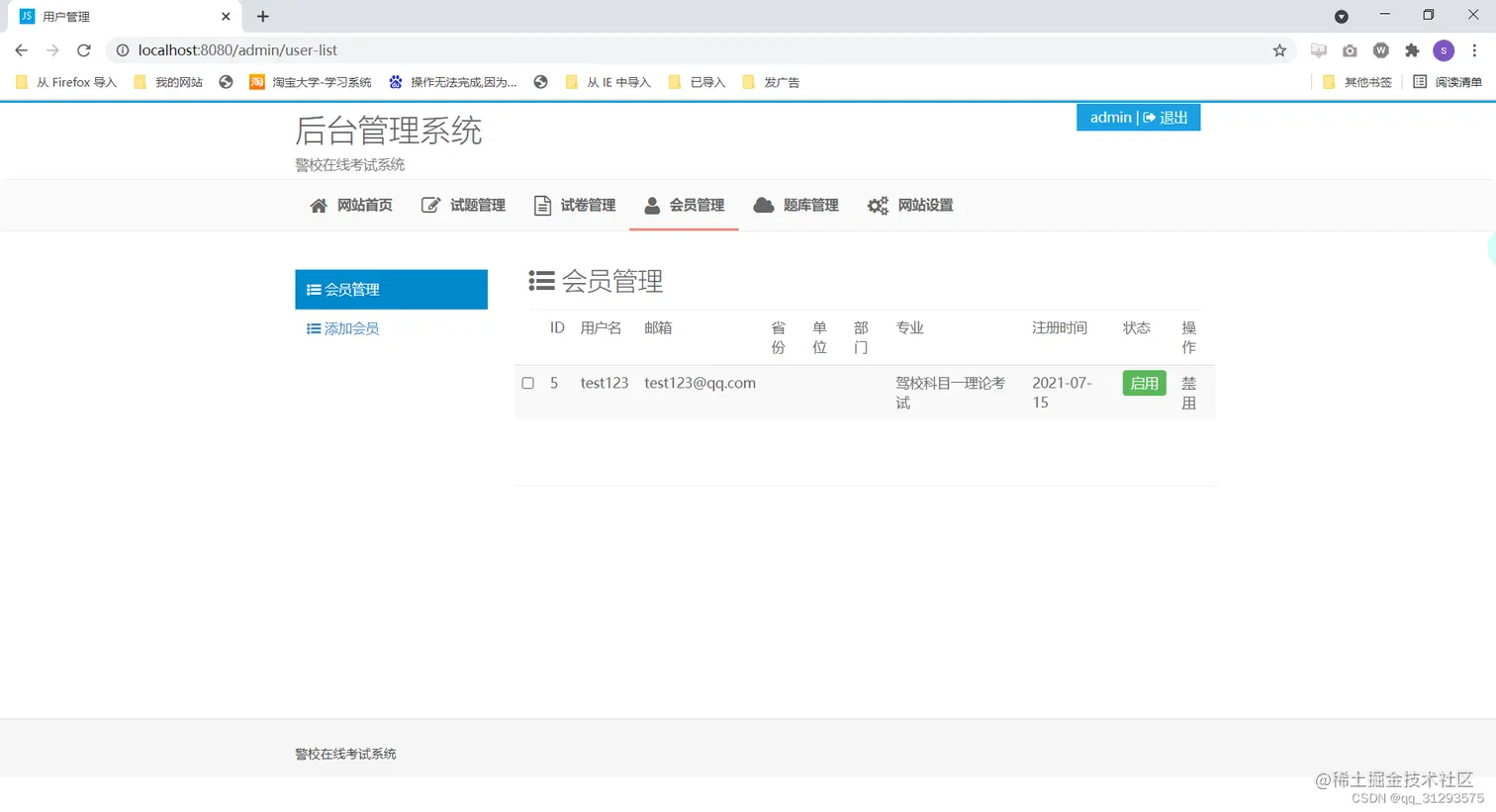Viewport: 1496px width, 812px height.
Task: Open profile avatar icon S
Action: (x=1444, y=50)
